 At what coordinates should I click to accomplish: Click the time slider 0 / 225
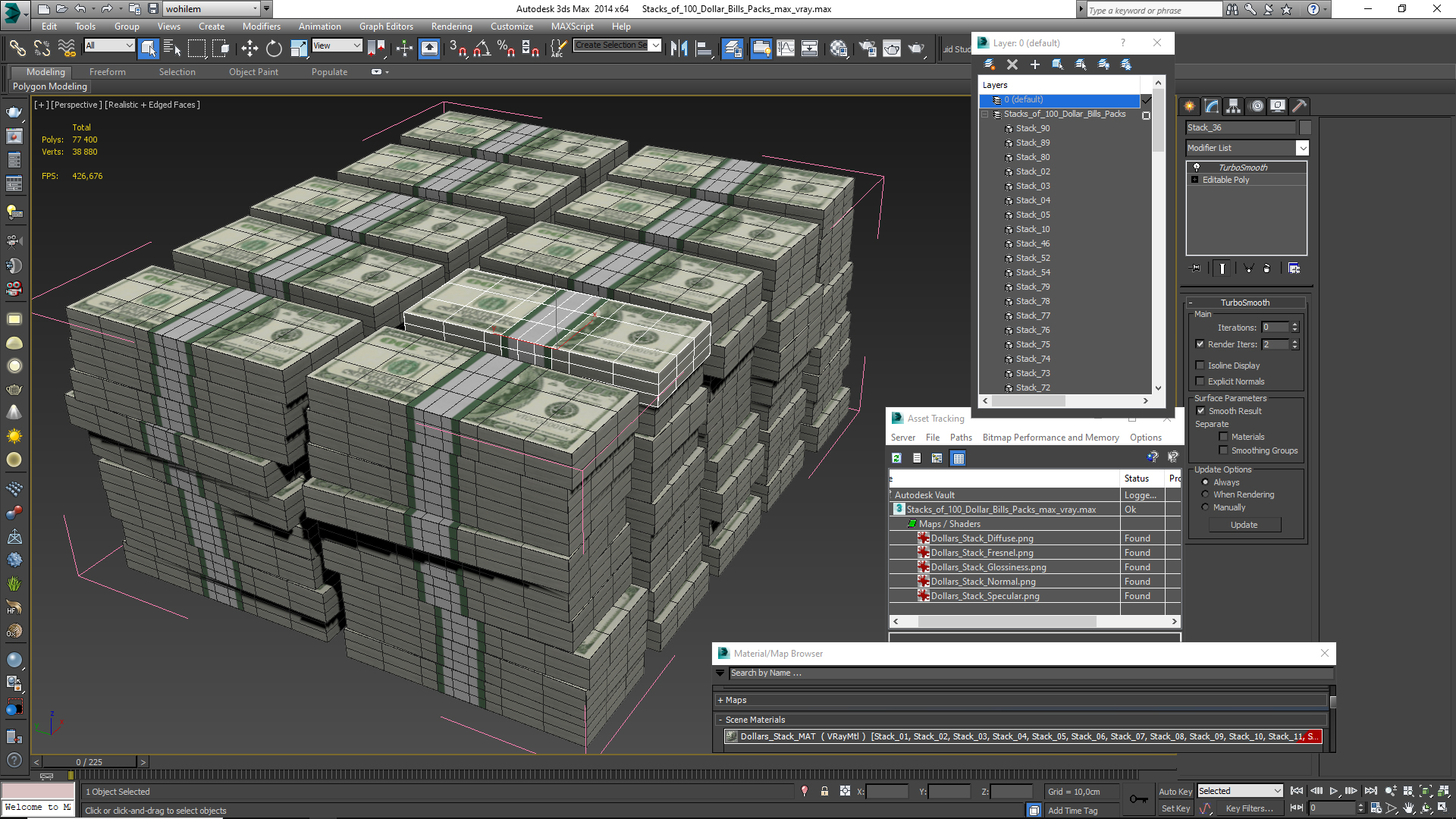89,762
